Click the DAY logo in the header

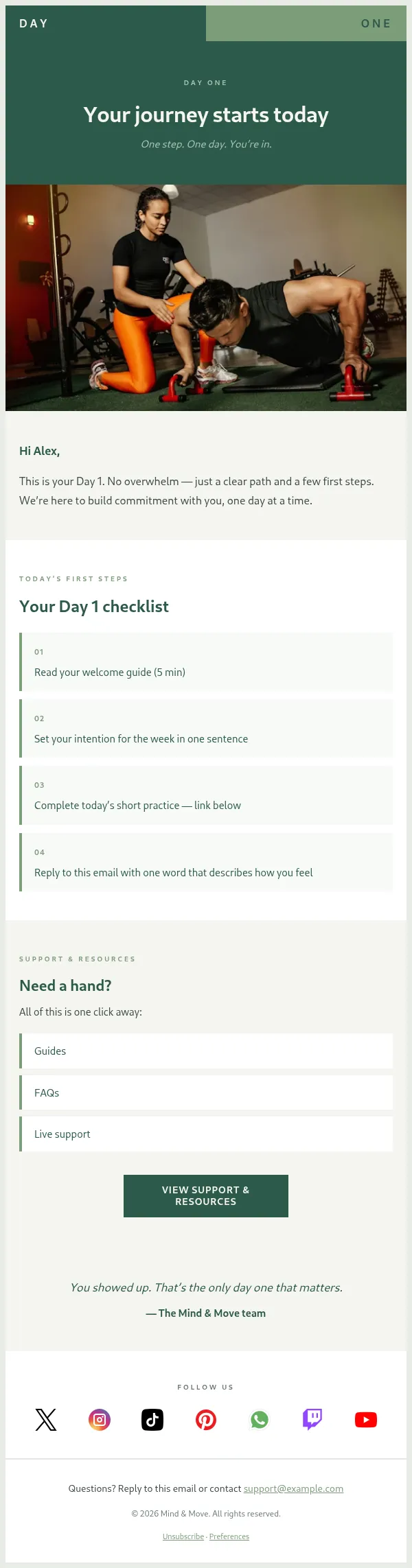coord(33,23)
